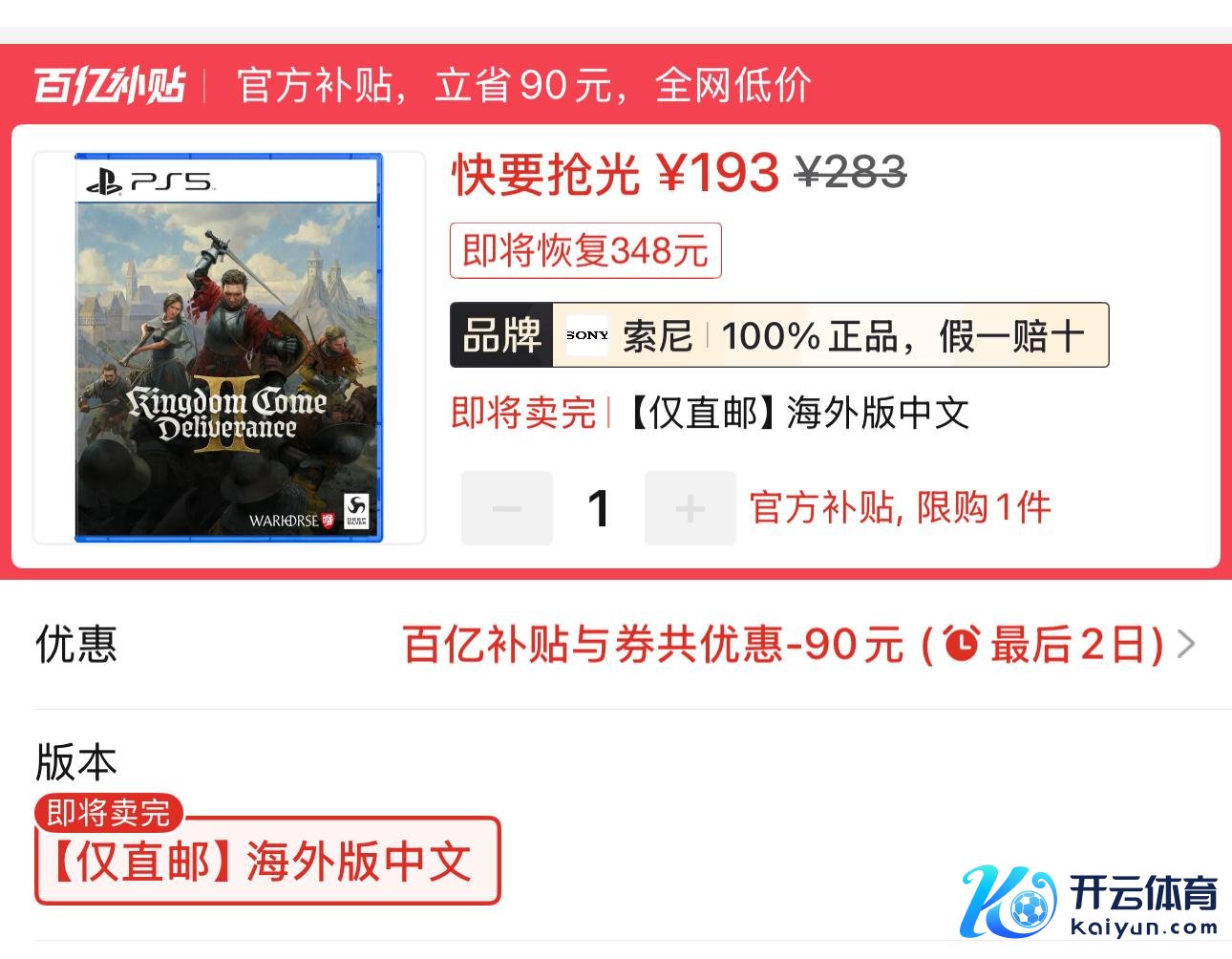Open the Kingdom Come Deliverance II cover thumbnail
This screenshot has width=1232, height=959.
point(229,348)
